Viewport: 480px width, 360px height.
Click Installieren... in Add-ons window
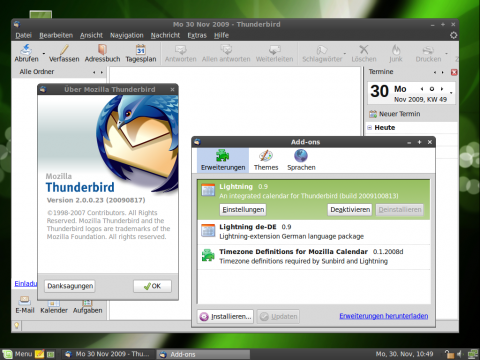225,316
